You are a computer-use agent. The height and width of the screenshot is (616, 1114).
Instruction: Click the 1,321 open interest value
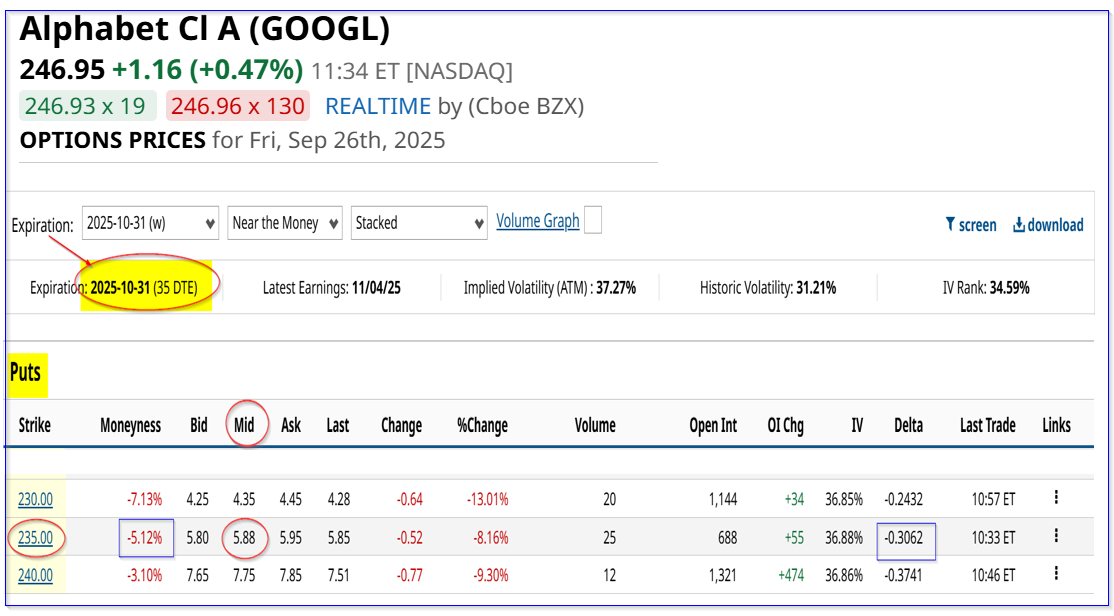[x=723, y=576]
